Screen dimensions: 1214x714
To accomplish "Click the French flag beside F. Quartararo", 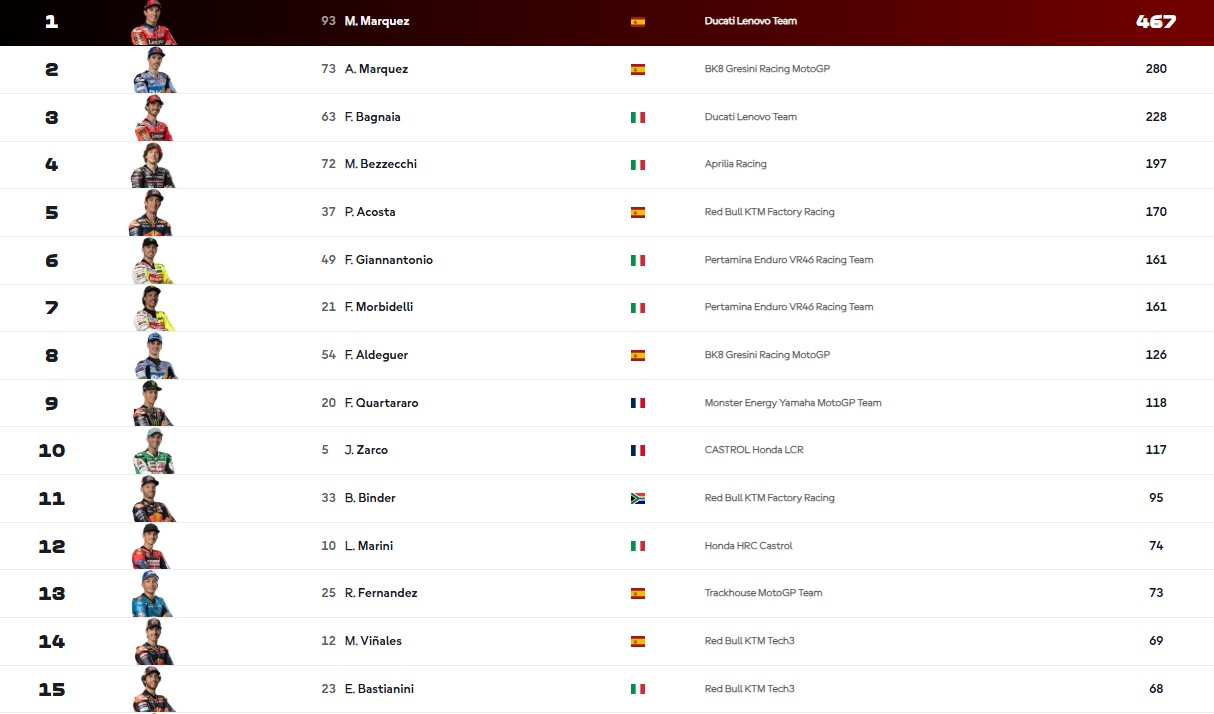I will tap(638, 403).
